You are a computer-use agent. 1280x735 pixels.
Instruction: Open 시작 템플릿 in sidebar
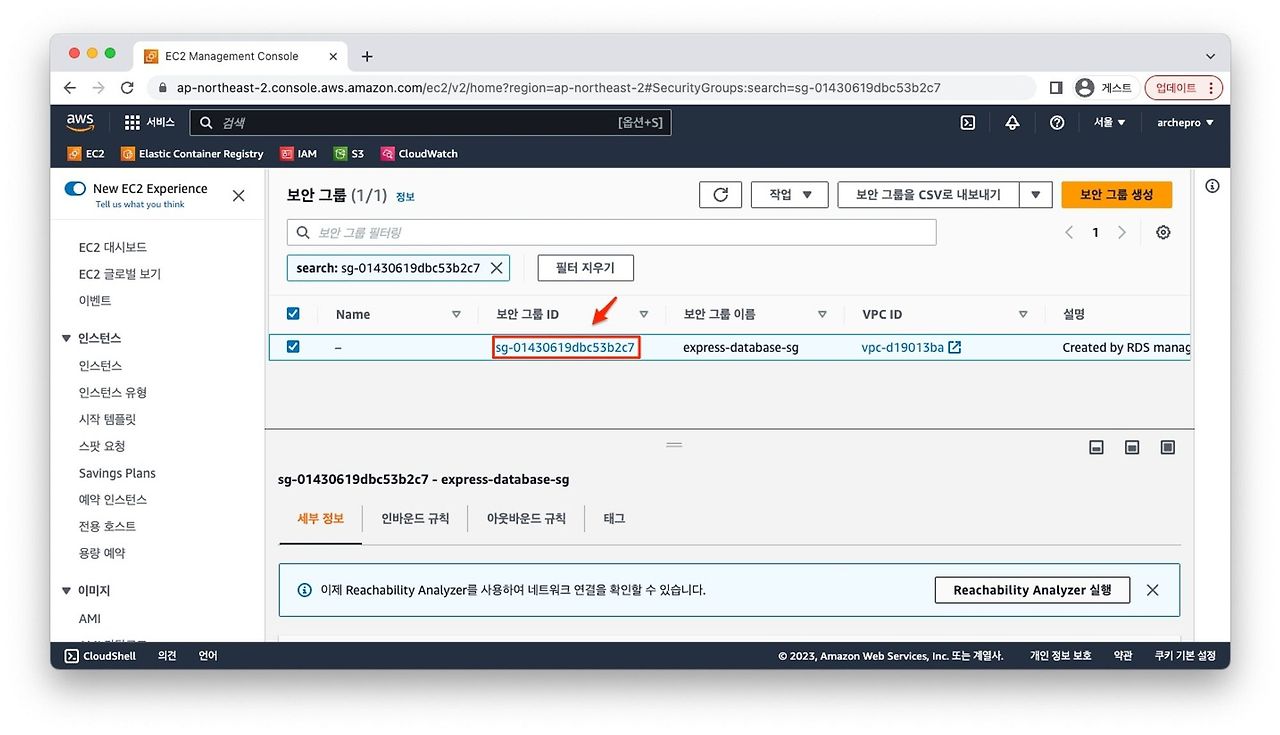(x=107, y=420)
